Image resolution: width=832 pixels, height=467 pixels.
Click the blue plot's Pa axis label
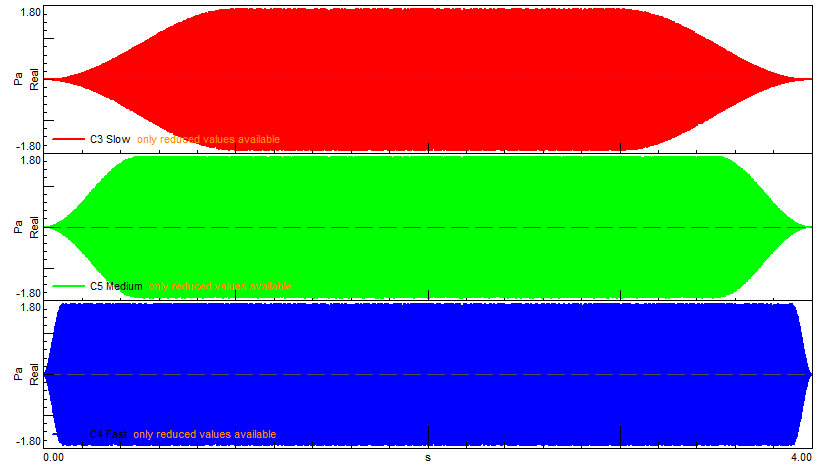point(19,375)
